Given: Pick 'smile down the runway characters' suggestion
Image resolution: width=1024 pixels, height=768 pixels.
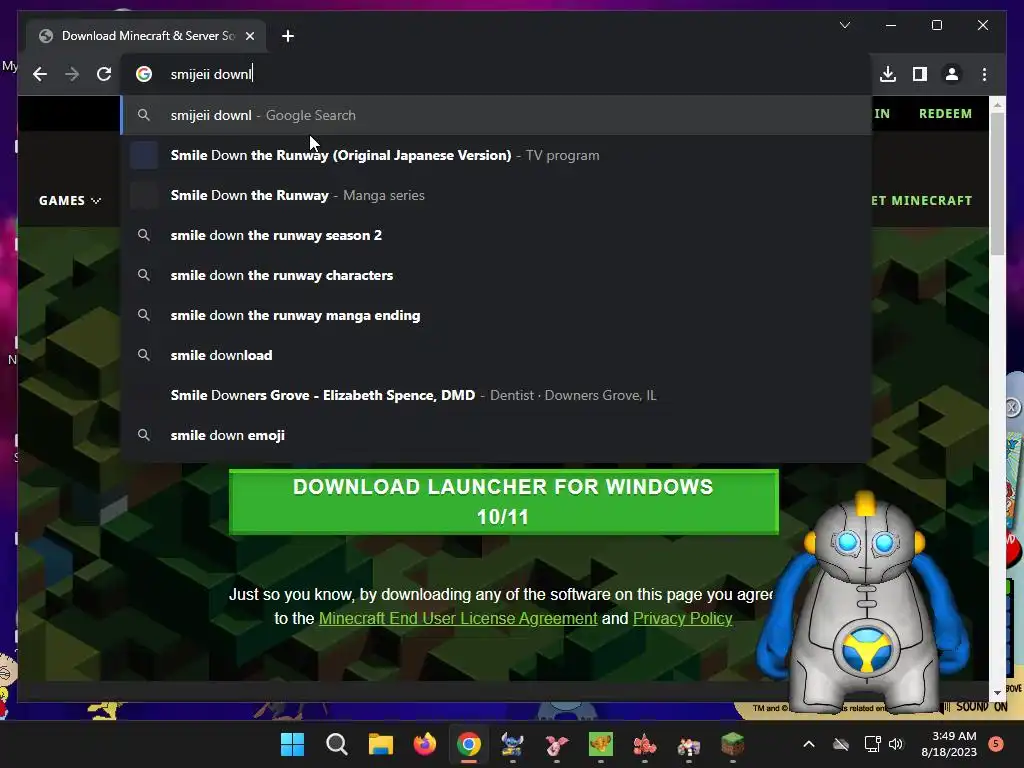Looking at the screenshot, I should (496, 276).
